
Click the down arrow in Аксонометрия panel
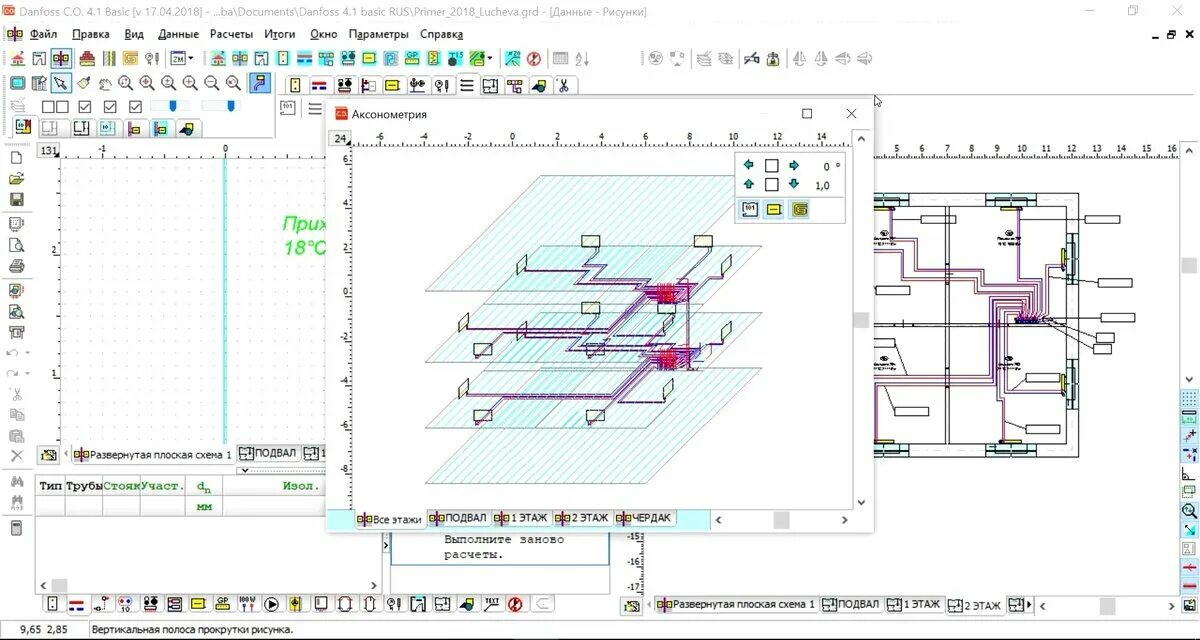coord(794,184)
